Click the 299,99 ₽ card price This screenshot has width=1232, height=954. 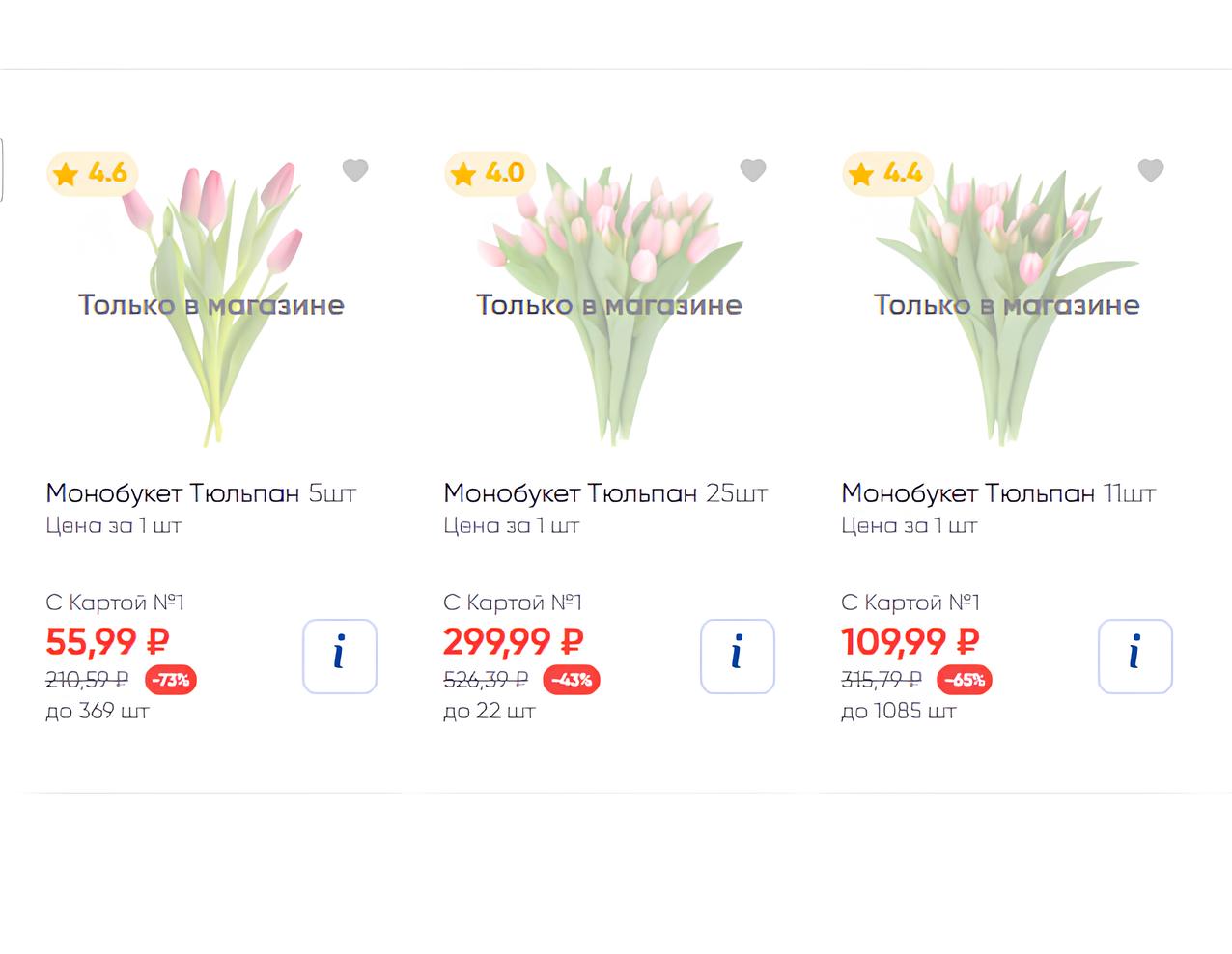click(x=514, y=641)
